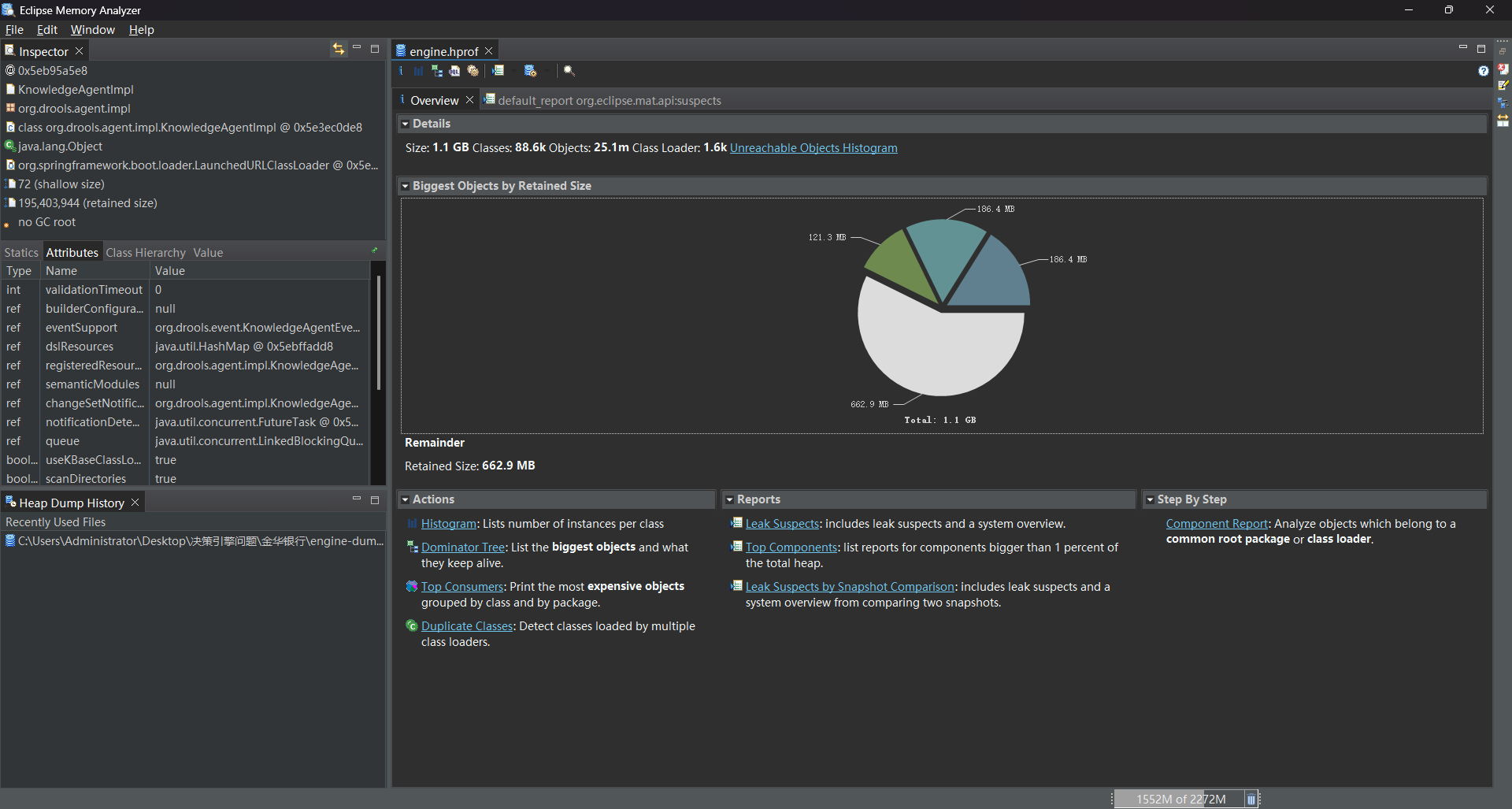Open the Notes view icon in the right trim

(1503, 85)
